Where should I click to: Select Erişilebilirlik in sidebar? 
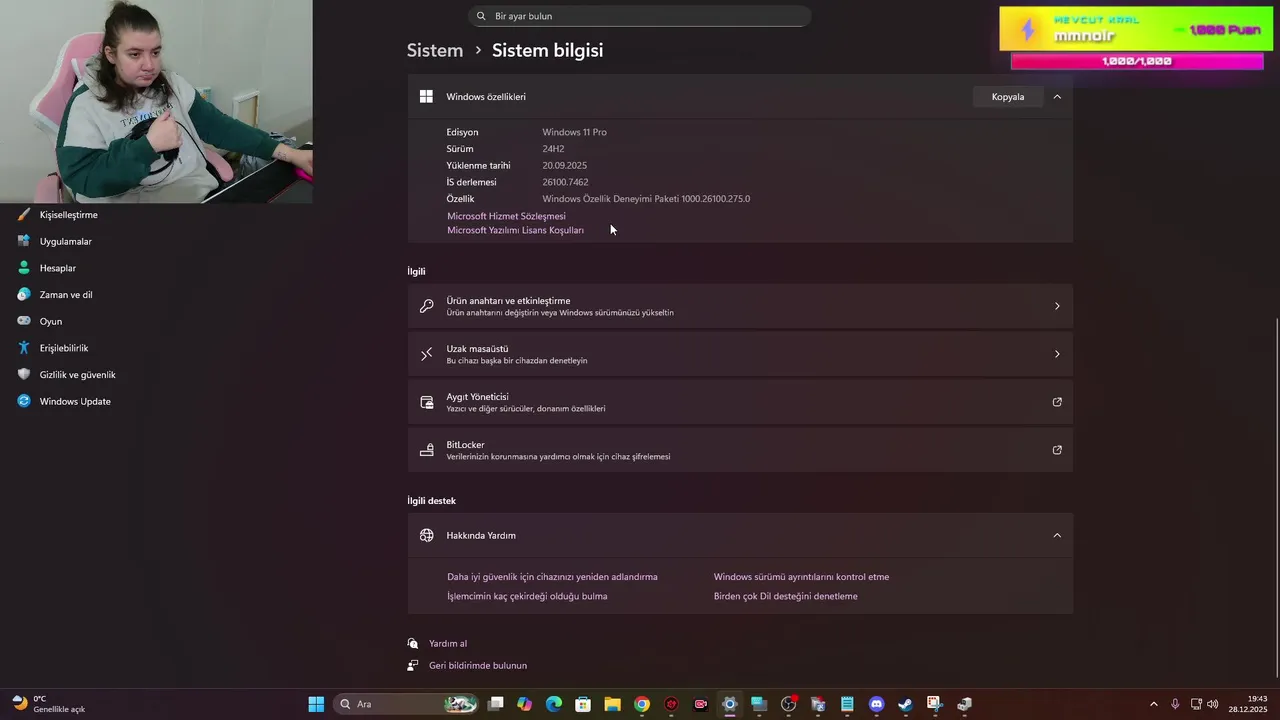click(63, 348)
